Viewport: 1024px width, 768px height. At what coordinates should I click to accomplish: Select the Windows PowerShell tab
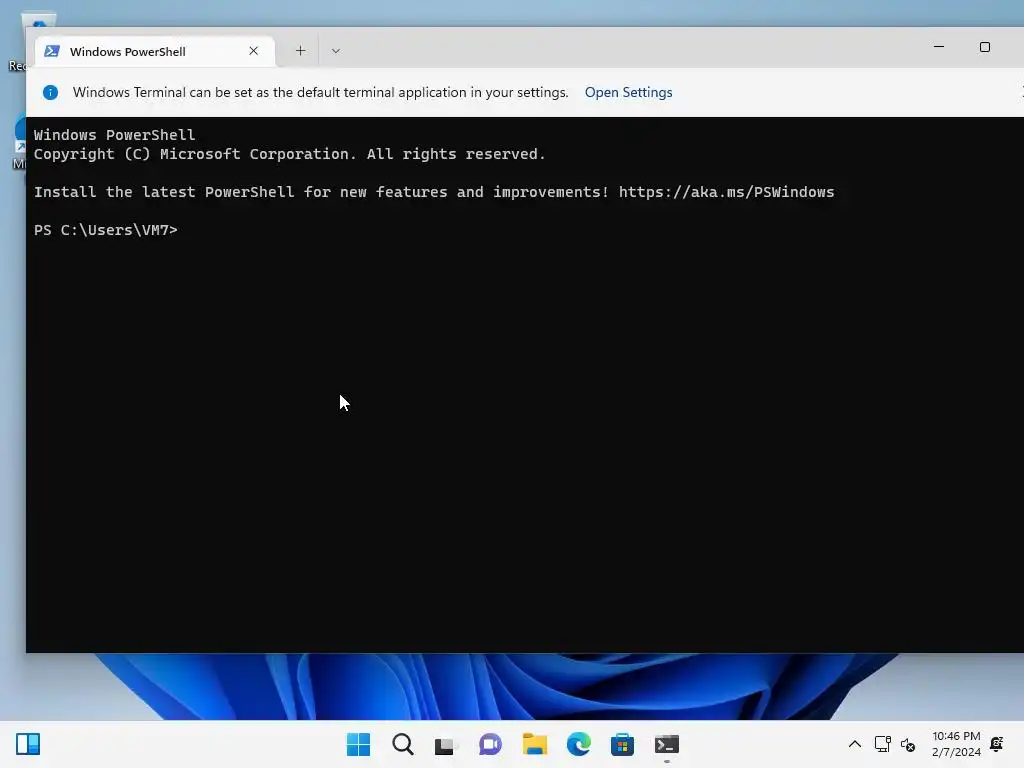coord(155,52)
